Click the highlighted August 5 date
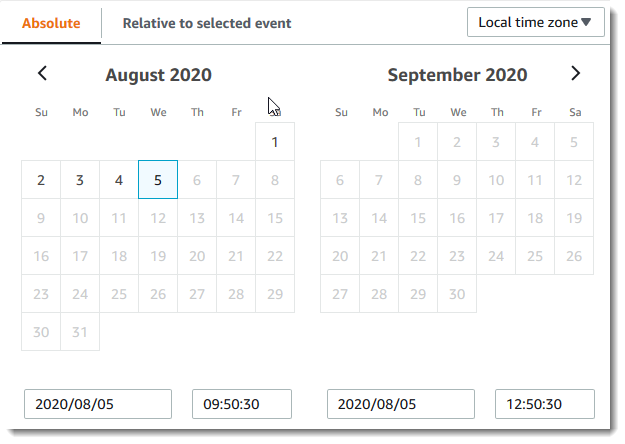 (158, 180)
